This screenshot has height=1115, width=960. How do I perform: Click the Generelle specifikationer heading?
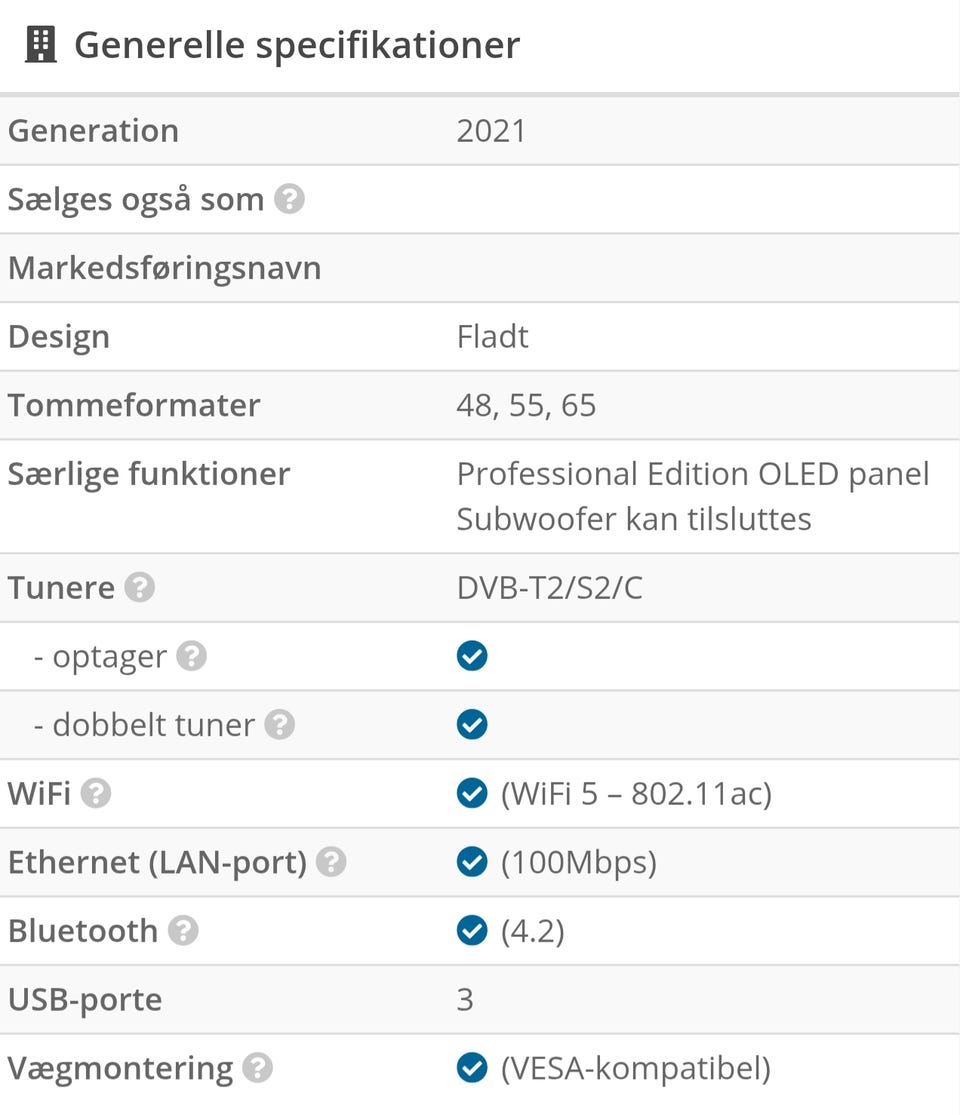pyautogui.click(x=297, y=46)
